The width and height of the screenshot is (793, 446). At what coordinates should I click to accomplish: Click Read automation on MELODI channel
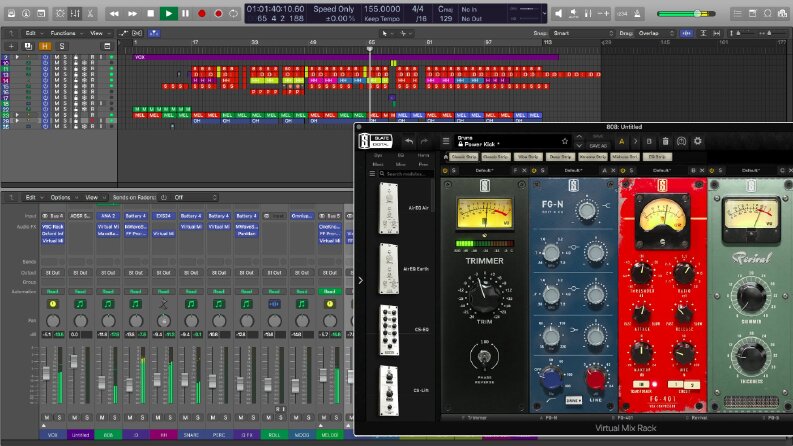click(330, 291)
